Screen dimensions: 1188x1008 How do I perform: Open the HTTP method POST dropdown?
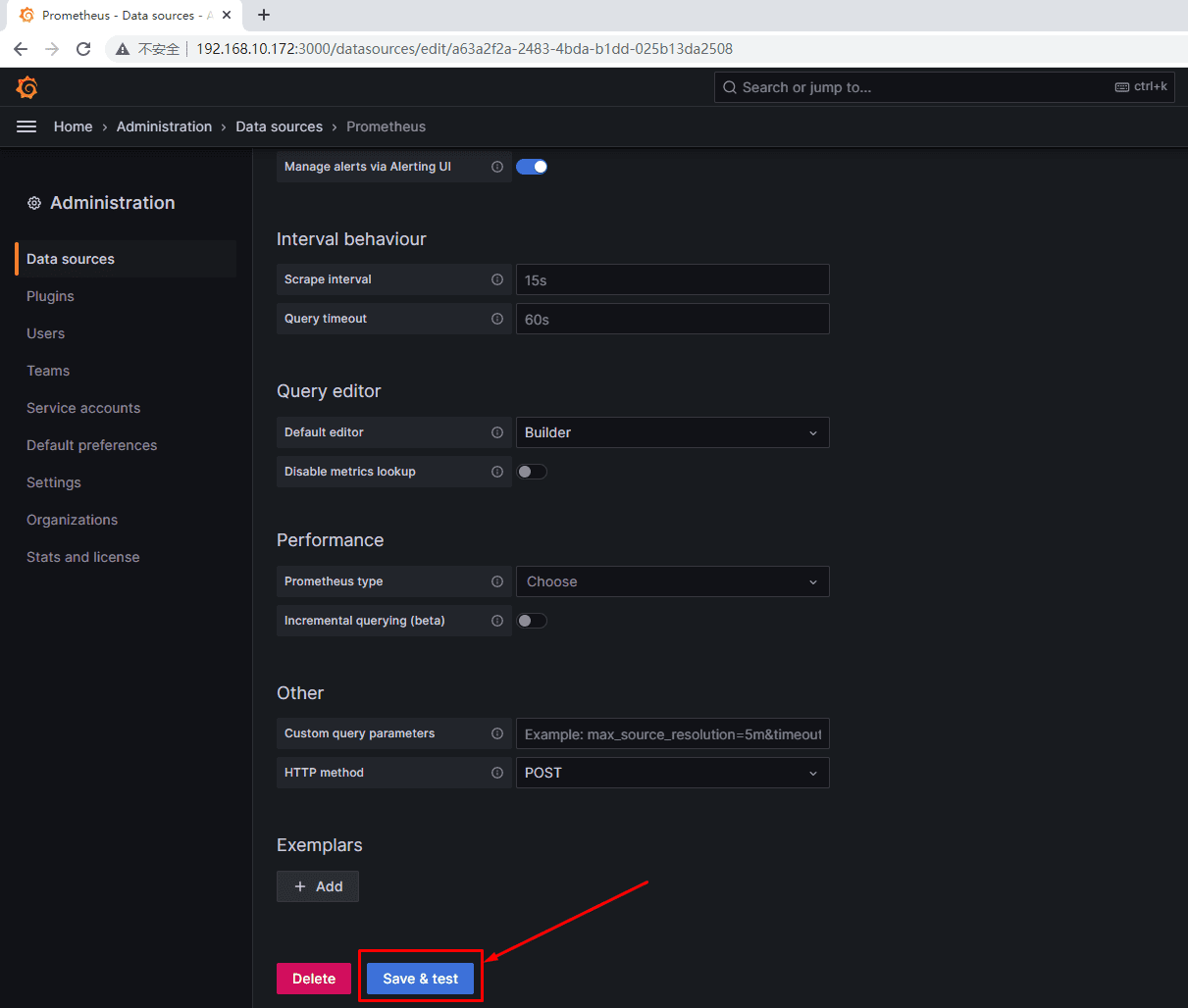point(673,773)
